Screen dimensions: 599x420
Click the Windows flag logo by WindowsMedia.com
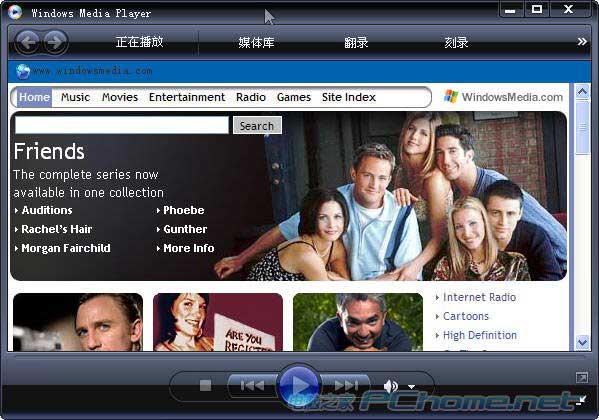tap(451, 97)
